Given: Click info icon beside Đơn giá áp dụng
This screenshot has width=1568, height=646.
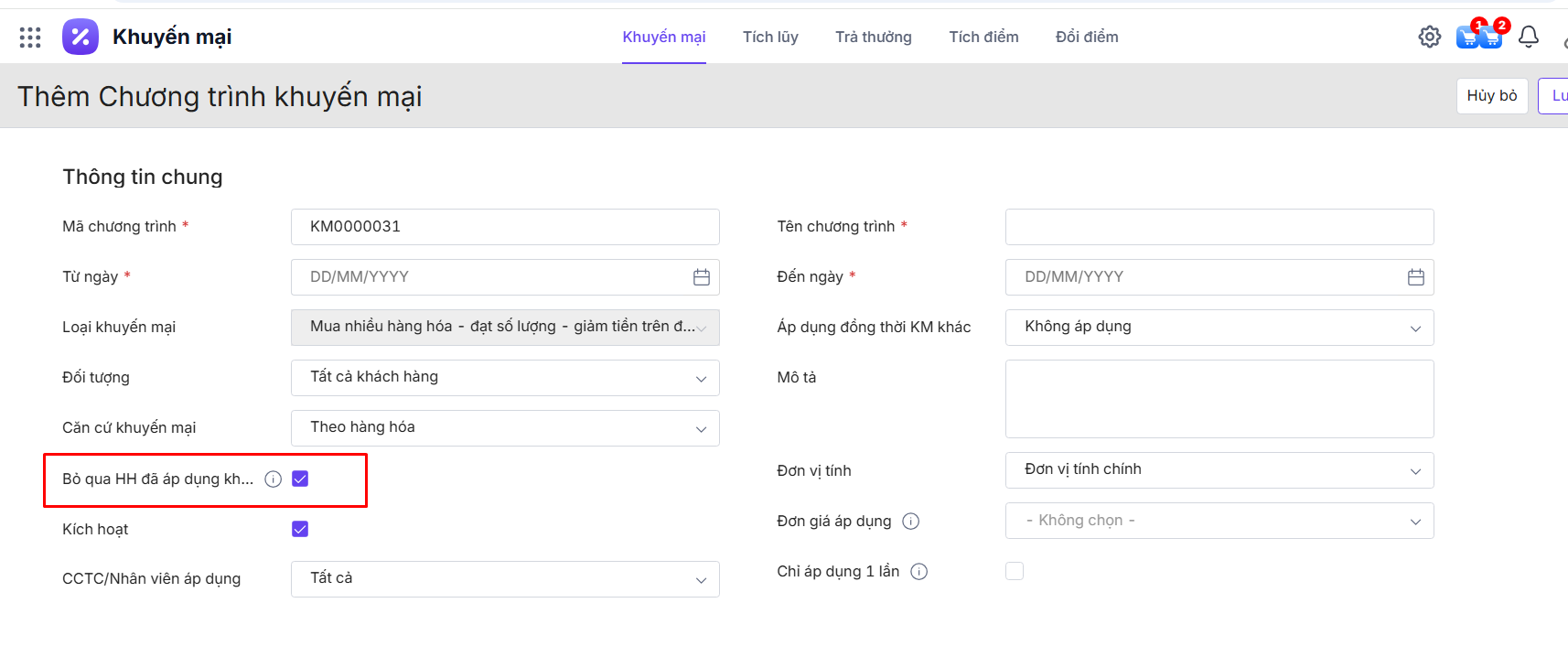Looking at the screenshot, I should point(910,522).
